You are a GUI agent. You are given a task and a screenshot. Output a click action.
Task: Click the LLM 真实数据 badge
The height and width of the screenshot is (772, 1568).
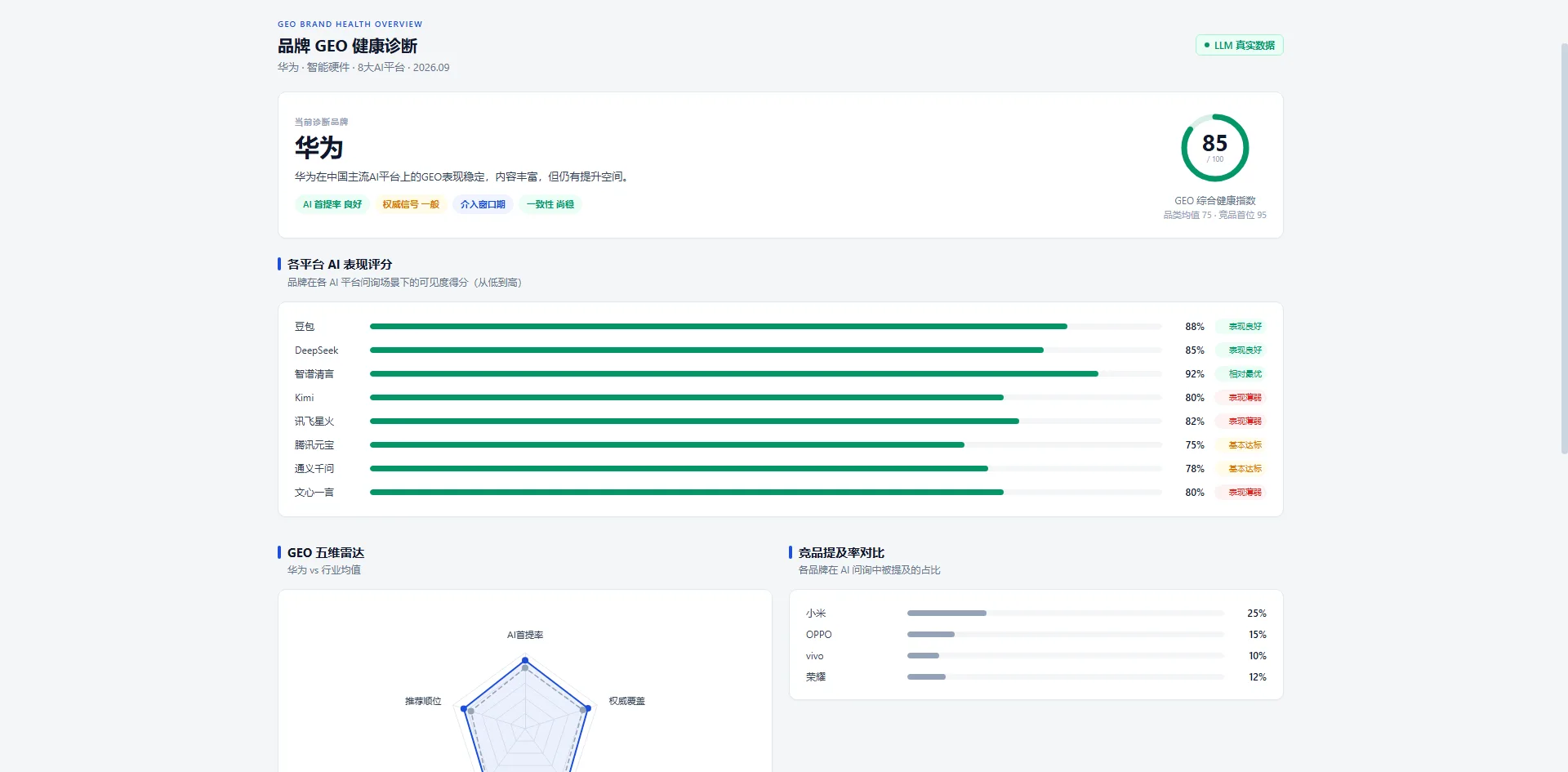pyautogui.click(x=1239, y=45)
